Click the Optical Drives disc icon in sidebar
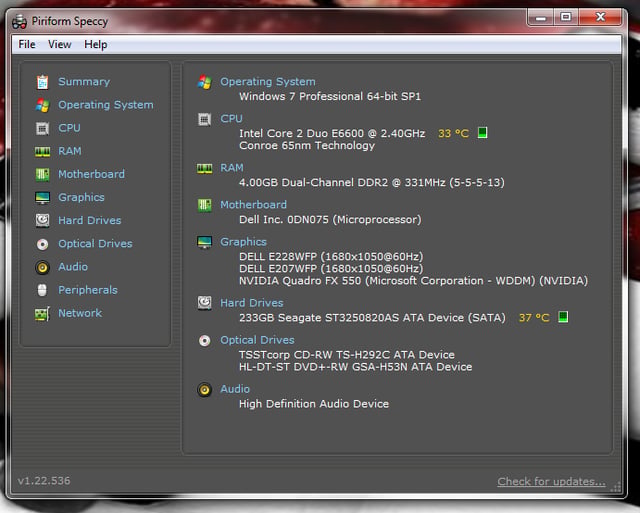This screenshot has width=640, height=513. [x=42, y=244]
